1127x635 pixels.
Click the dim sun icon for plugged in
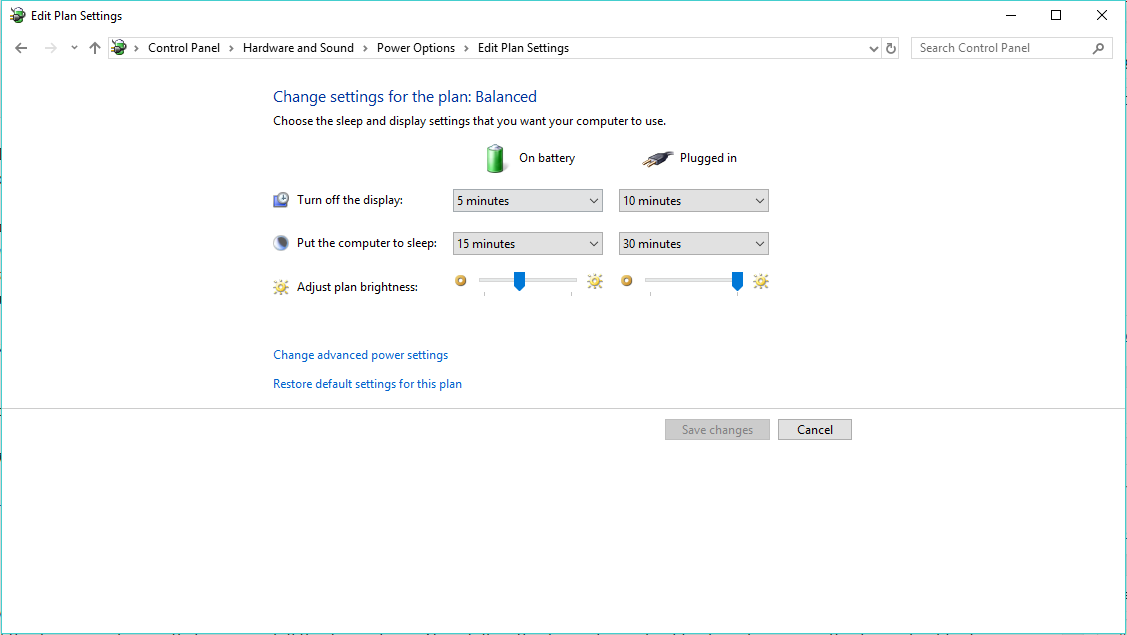click(627, 282)
